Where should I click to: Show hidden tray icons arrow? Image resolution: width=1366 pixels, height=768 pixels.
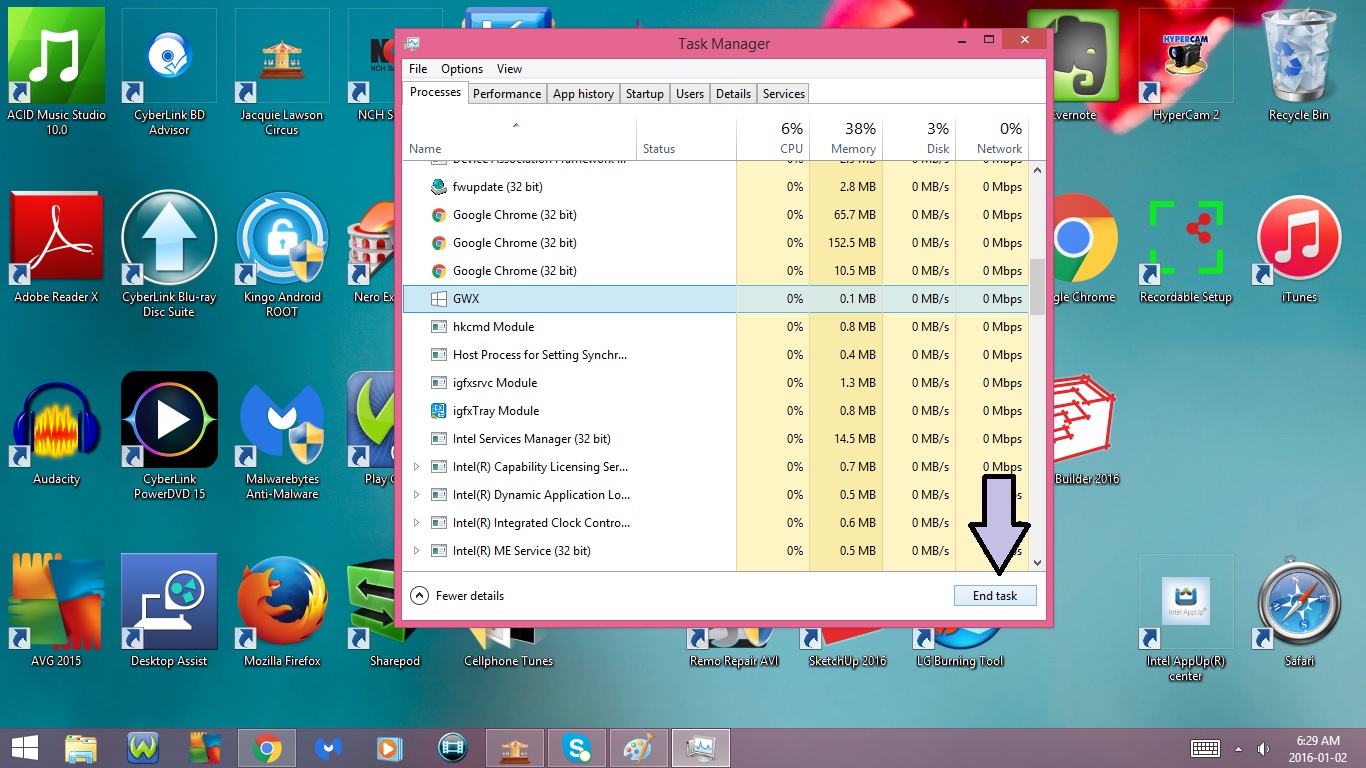click(x=1238, y=748)
